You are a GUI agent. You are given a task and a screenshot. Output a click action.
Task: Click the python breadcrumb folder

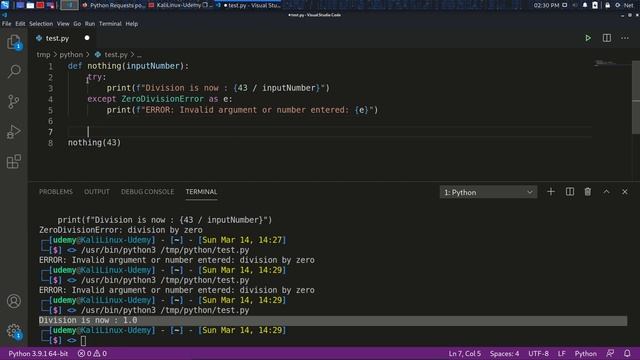point(71,54)
